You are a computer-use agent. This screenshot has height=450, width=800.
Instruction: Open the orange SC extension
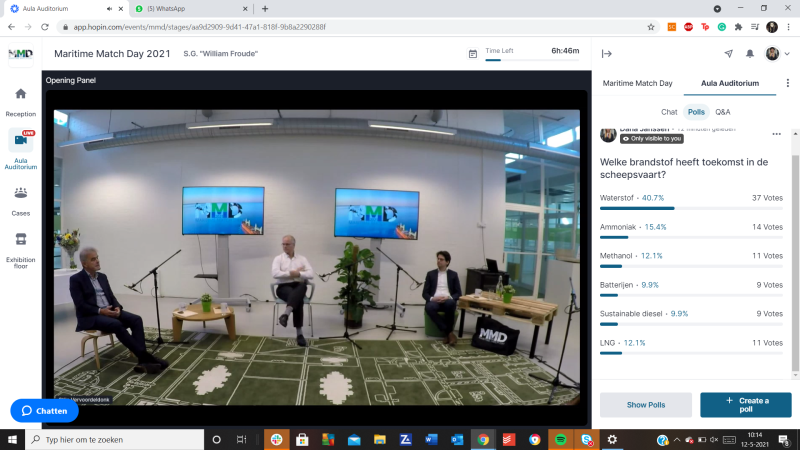(x=672, y=27)
